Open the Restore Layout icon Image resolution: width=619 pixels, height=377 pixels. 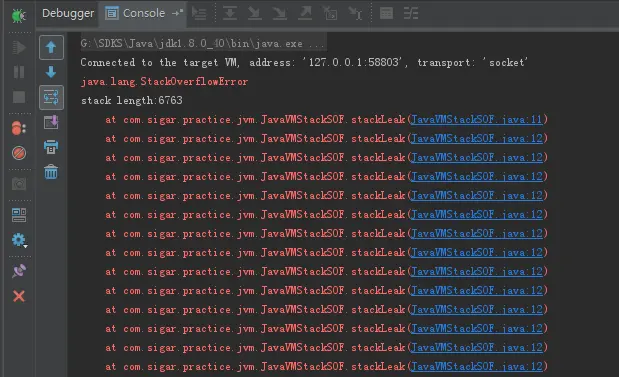pos(19,215)
